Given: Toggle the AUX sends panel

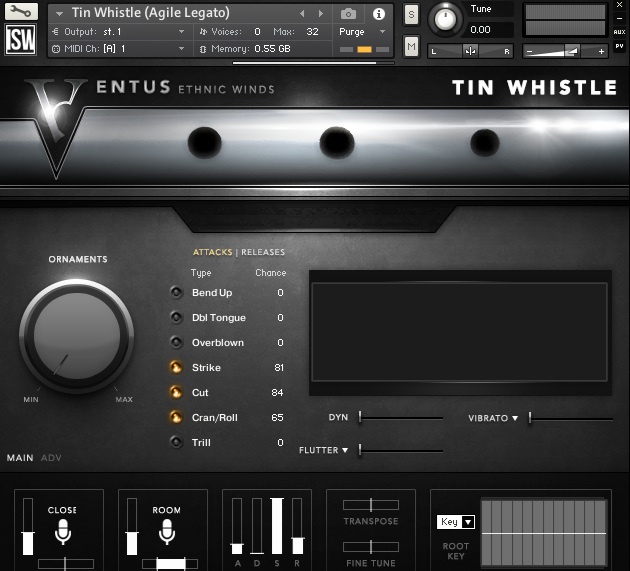Looking at the screenshot, I should [x=619, y=32].
